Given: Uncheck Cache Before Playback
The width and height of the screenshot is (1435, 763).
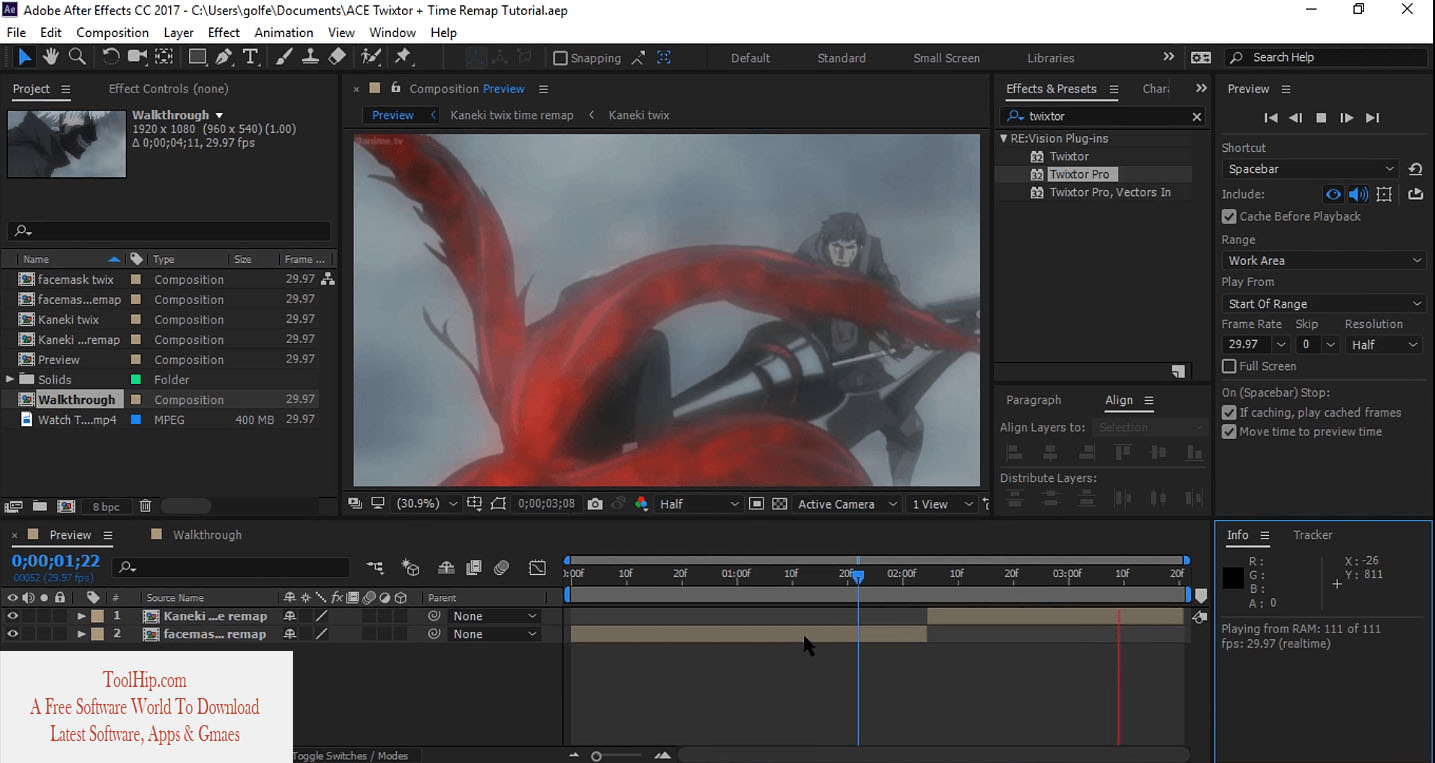Looking at the screenshot, I should [1229, 216].
